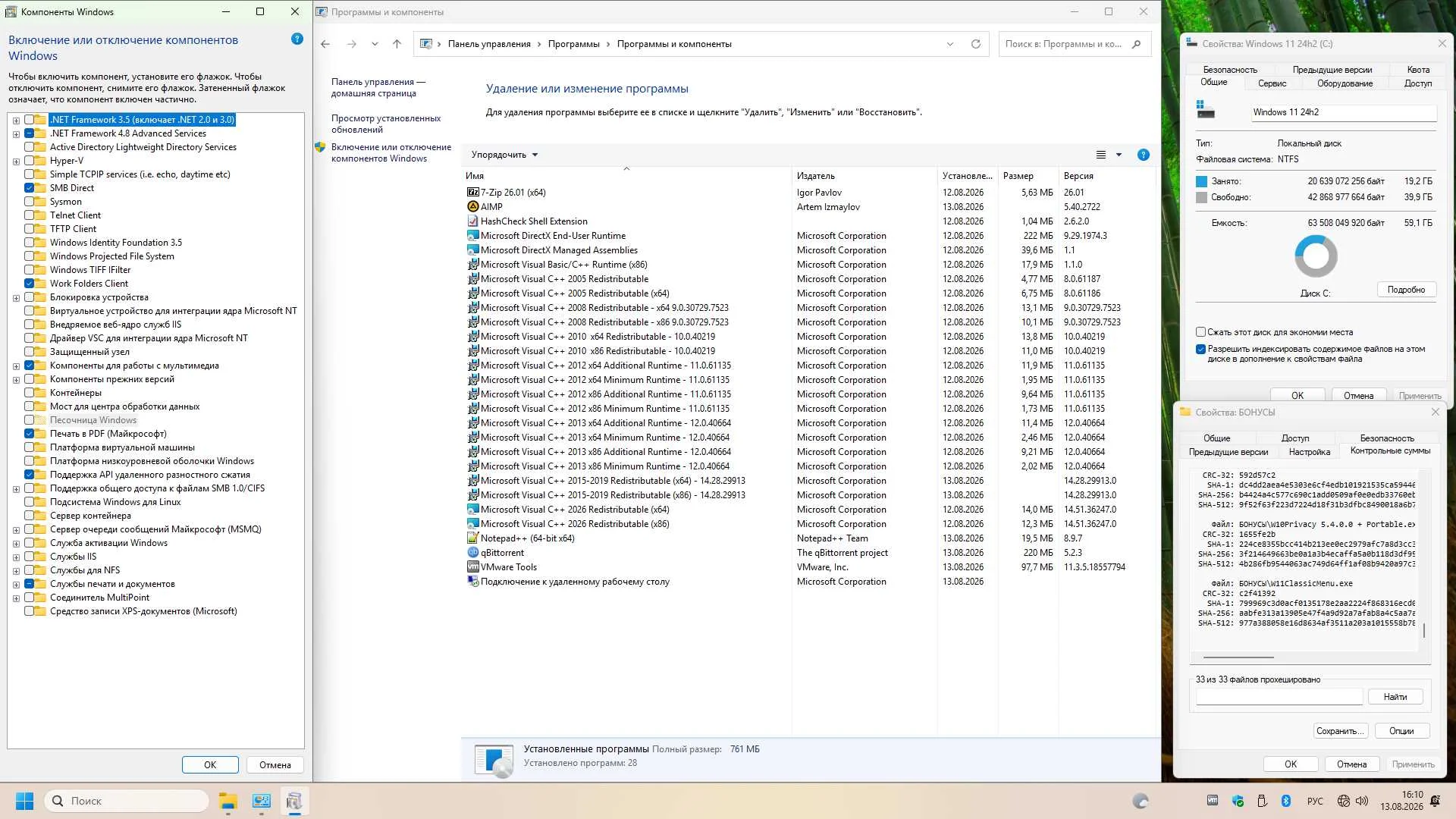Screen dimensions: 1456x819
Task: Click the Подробно button for Disk C
Action: pyautogui.click(x=1406, y=290)
